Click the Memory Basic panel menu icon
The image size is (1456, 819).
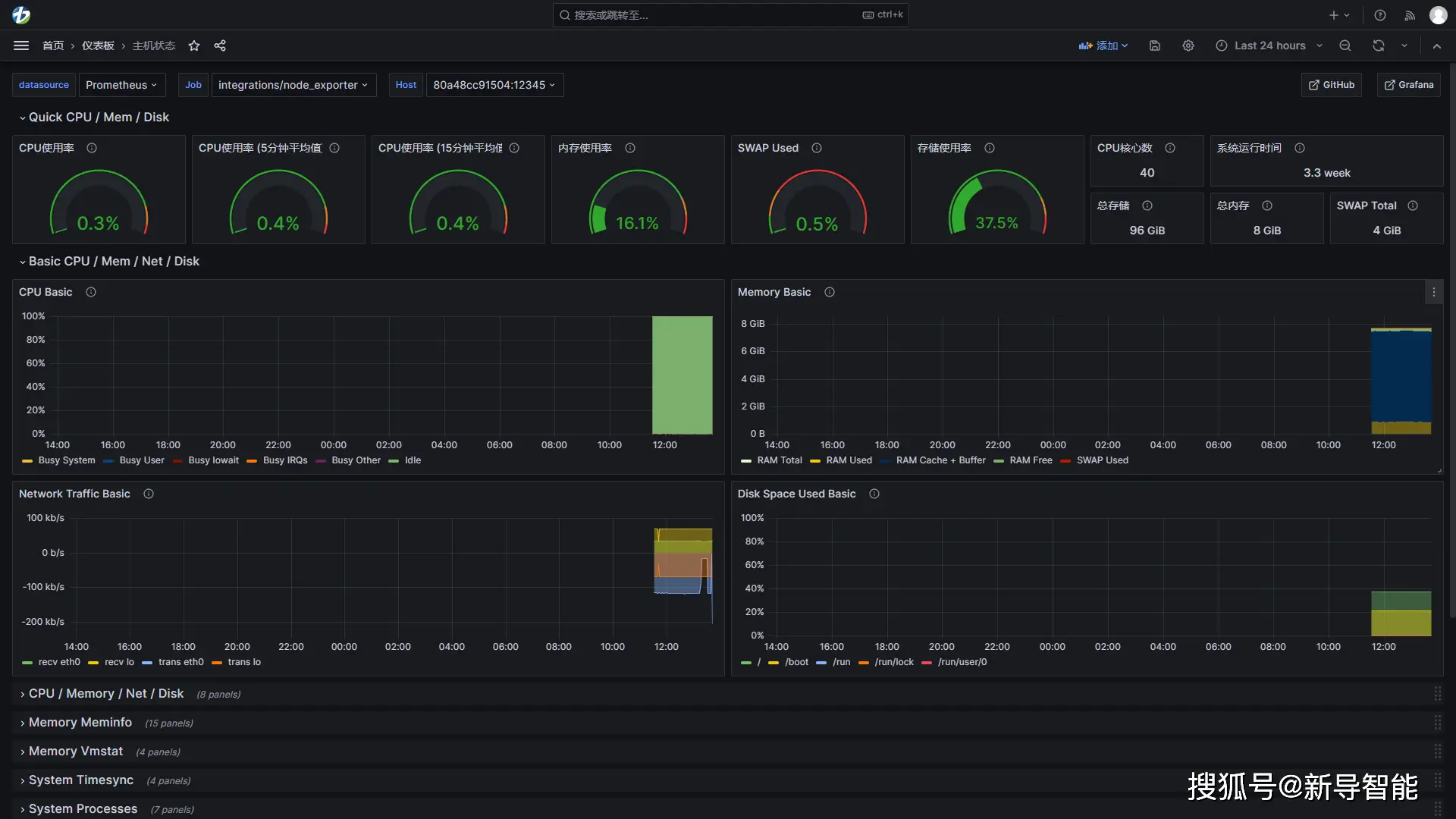click(x=1434, y=291)
